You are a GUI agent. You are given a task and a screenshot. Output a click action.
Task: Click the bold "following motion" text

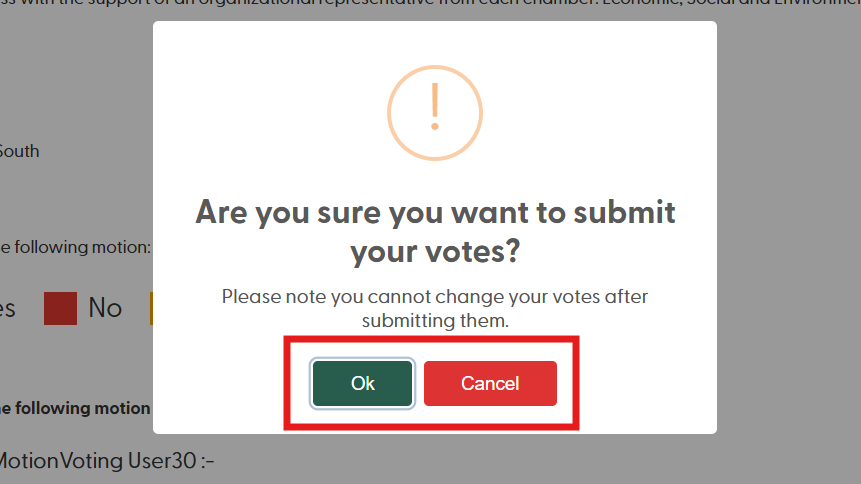coord(76,408)
